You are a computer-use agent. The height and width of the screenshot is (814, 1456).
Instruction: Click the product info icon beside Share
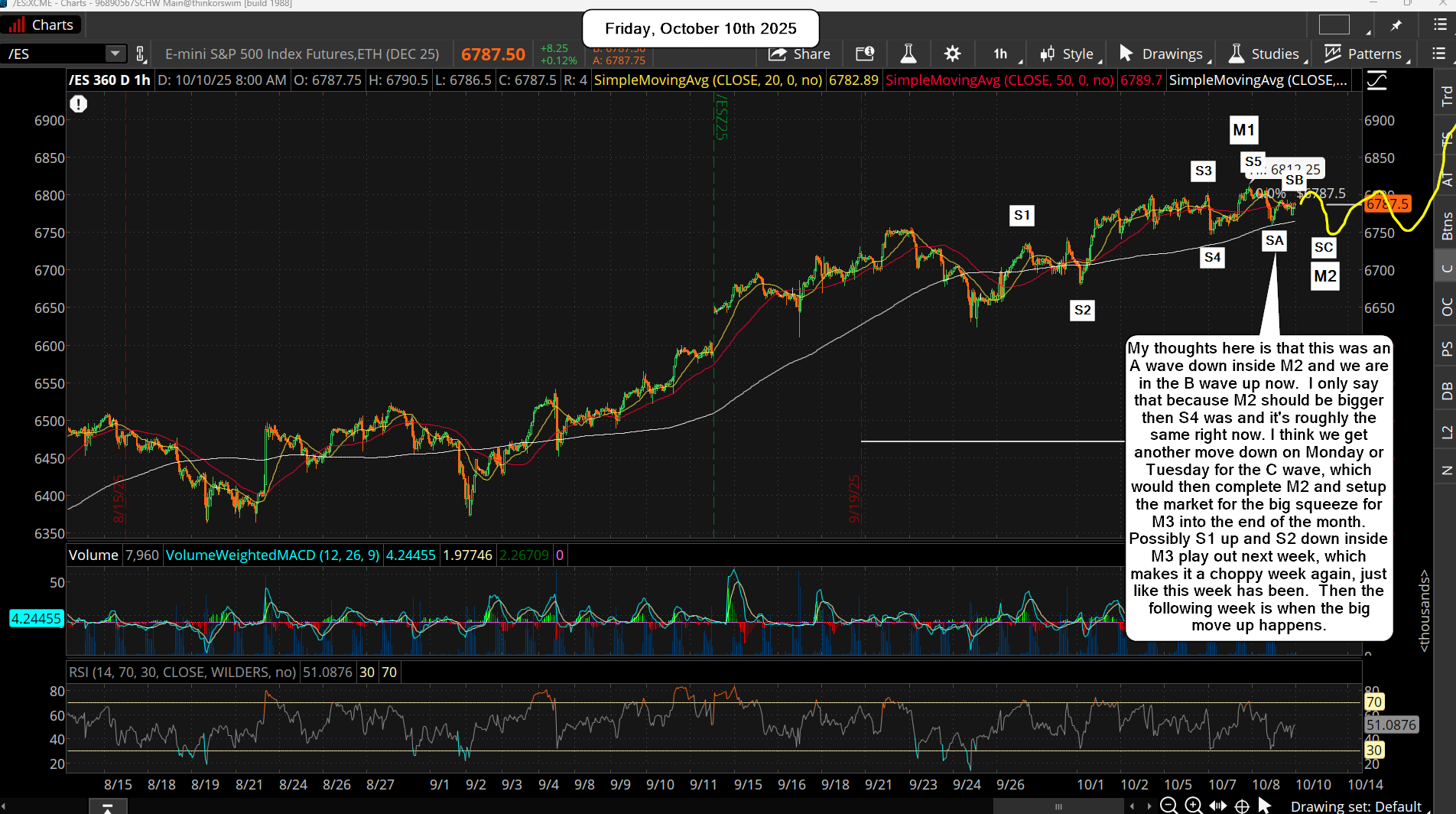[865, 54]
